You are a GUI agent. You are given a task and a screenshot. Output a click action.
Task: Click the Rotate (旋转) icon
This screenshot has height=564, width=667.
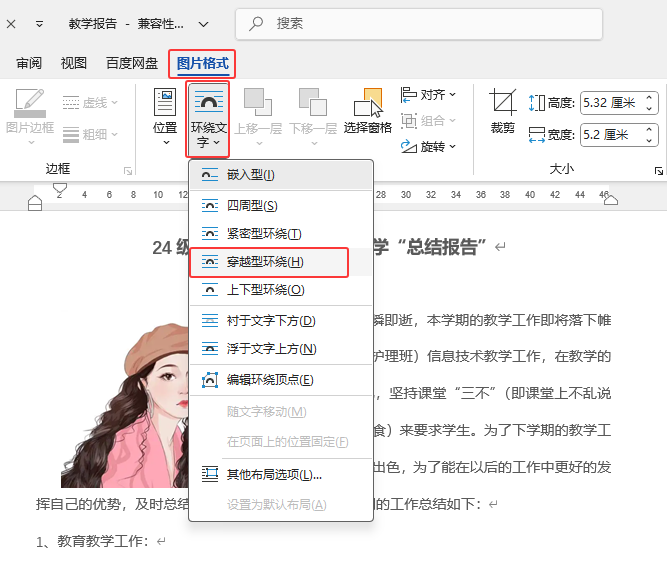tap(408, 147)
